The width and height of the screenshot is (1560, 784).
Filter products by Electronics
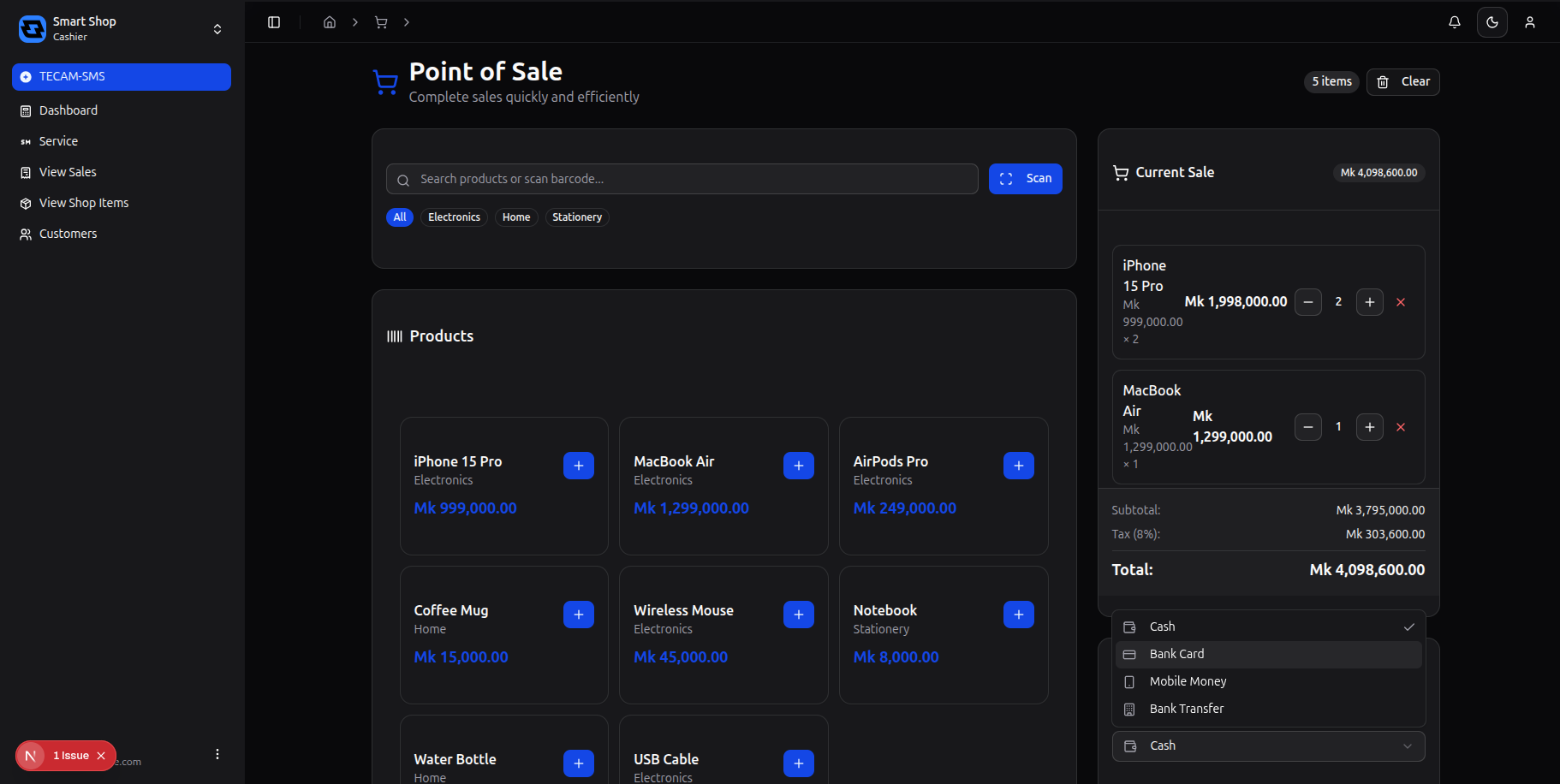click(x=454, y=217)
